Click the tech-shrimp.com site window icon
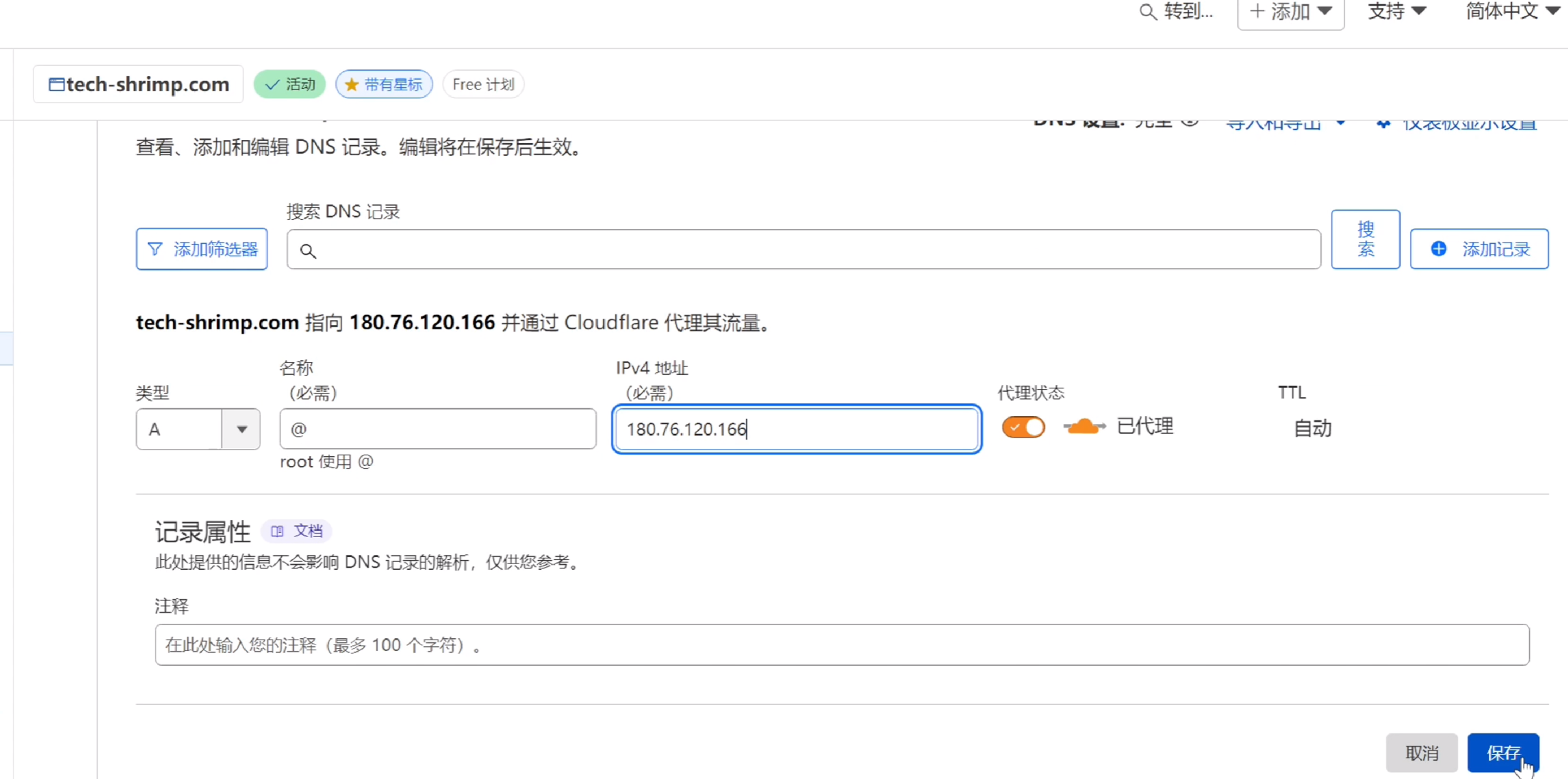The image size is (1568, 779). click(56, 85)
